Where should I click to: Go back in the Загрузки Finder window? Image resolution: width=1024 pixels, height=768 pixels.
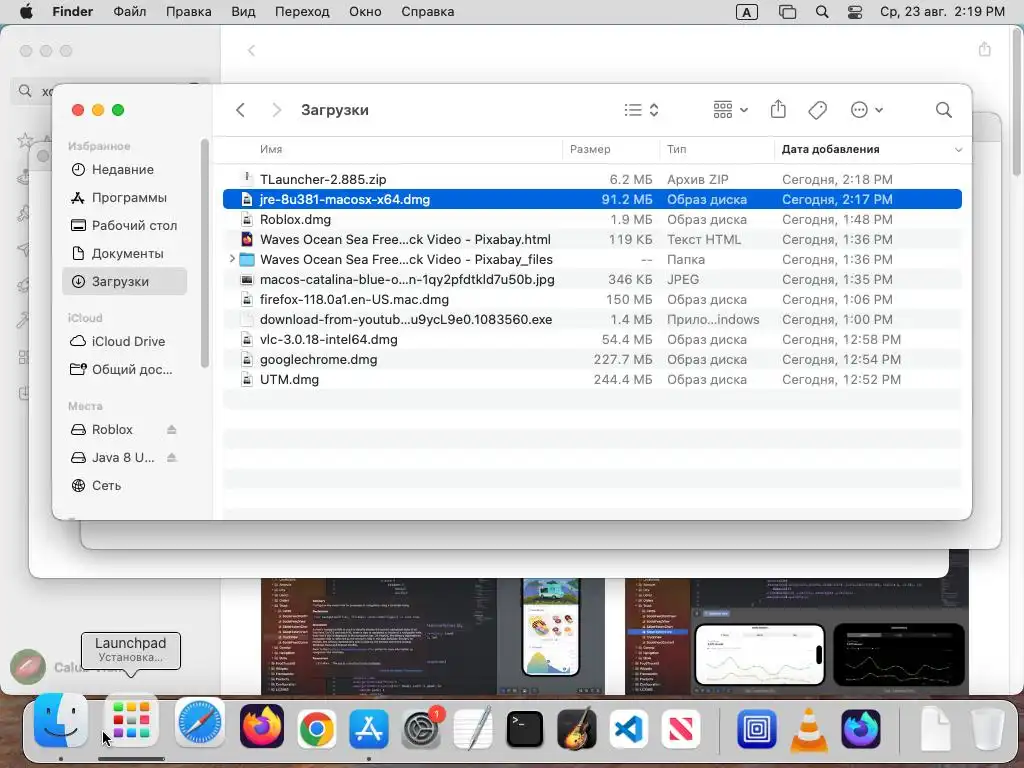(x=240, y=110)
